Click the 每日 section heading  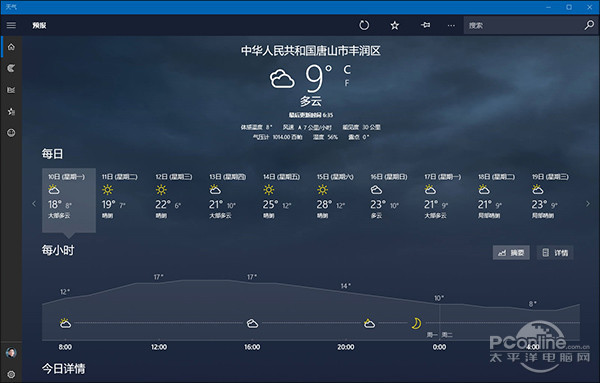(x=52, y=154)
